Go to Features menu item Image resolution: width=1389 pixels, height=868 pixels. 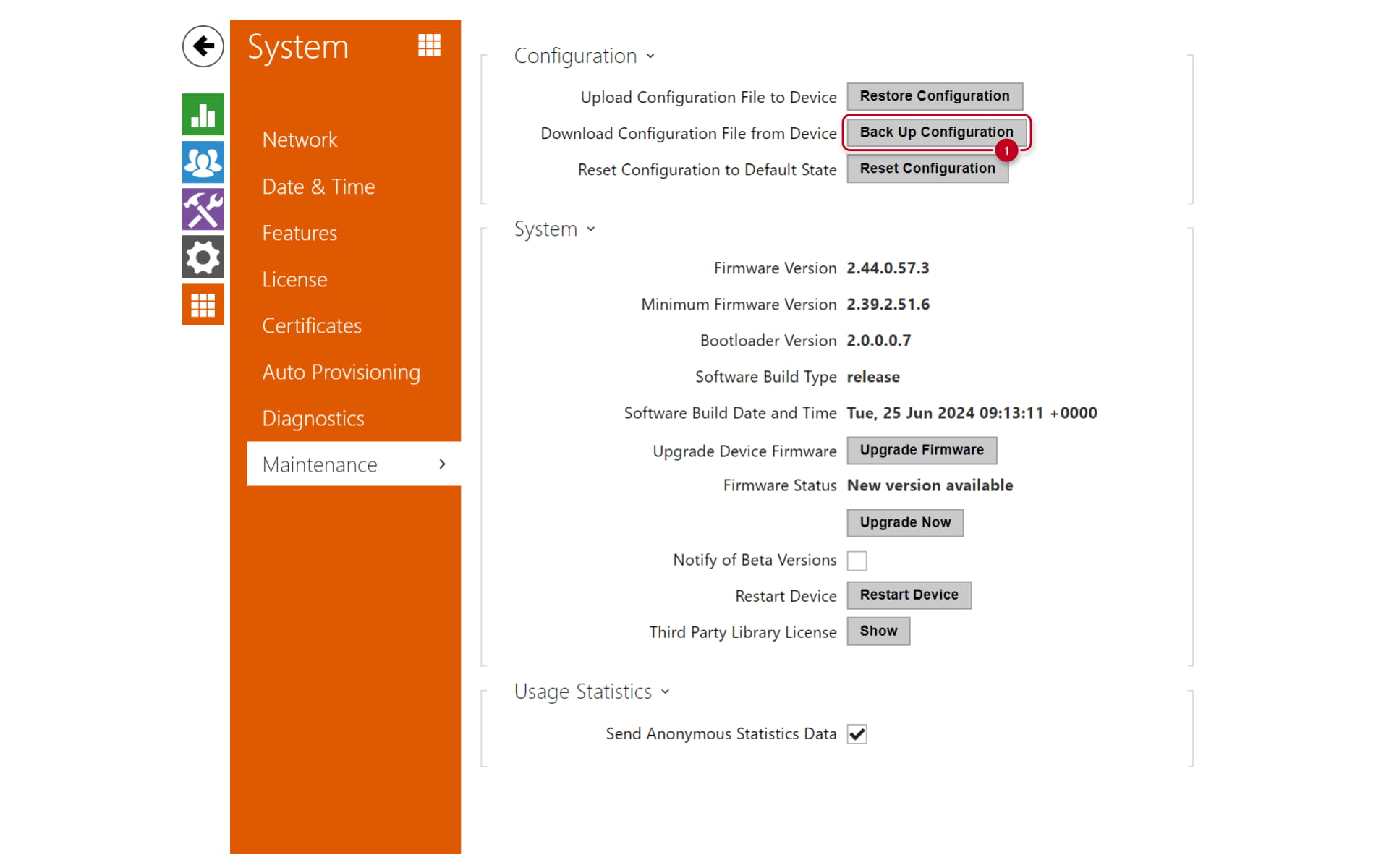pyautogui.click(x=300, y=233)
